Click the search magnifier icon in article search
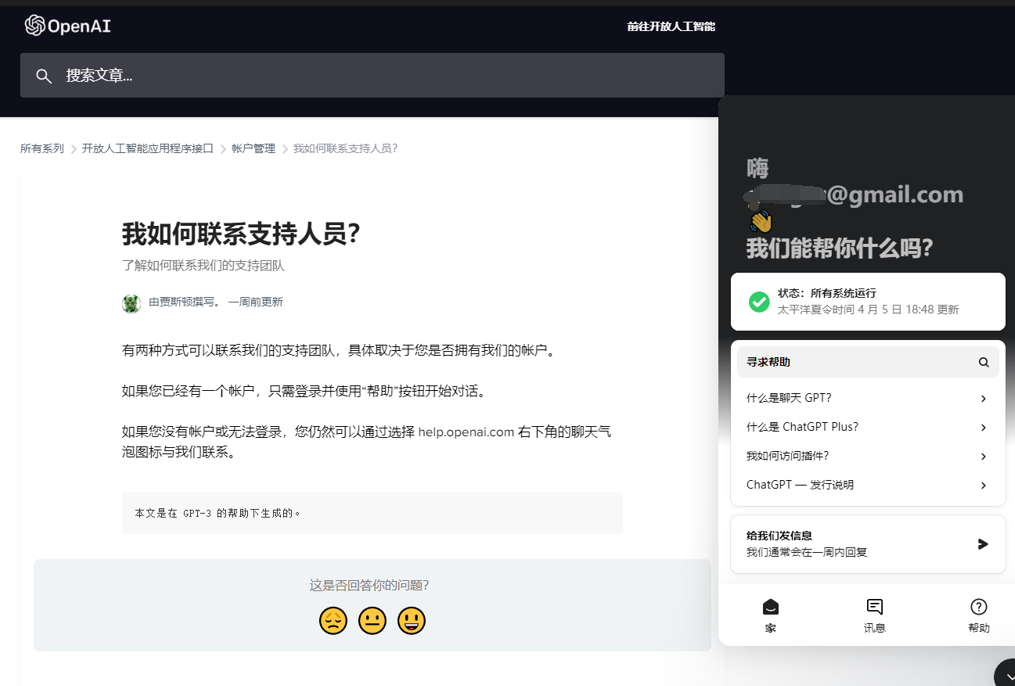 coord(43,76)
